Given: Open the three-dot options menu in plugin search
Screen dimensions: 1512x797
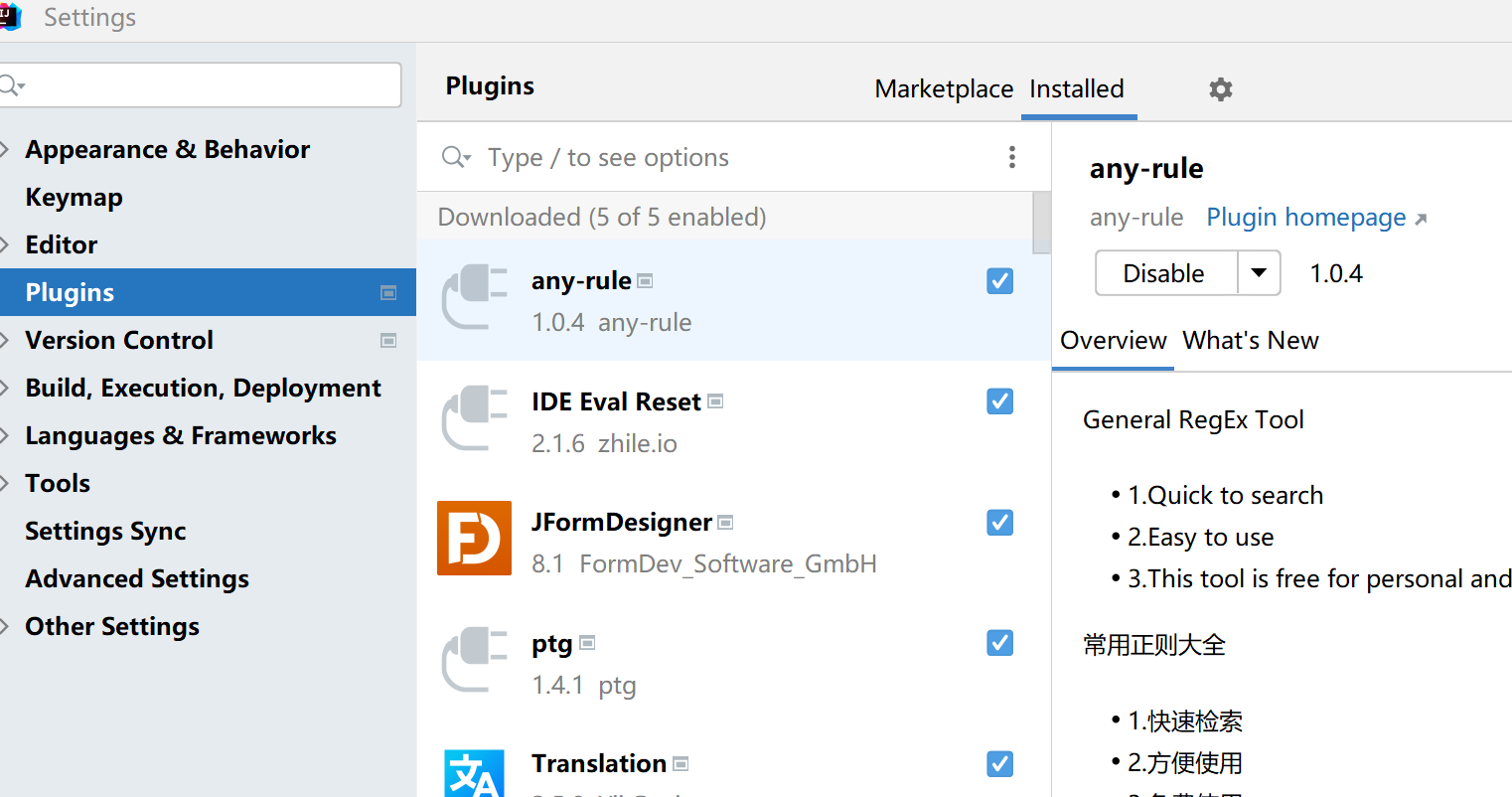Looking at the screenshot, I should 1011,157.
